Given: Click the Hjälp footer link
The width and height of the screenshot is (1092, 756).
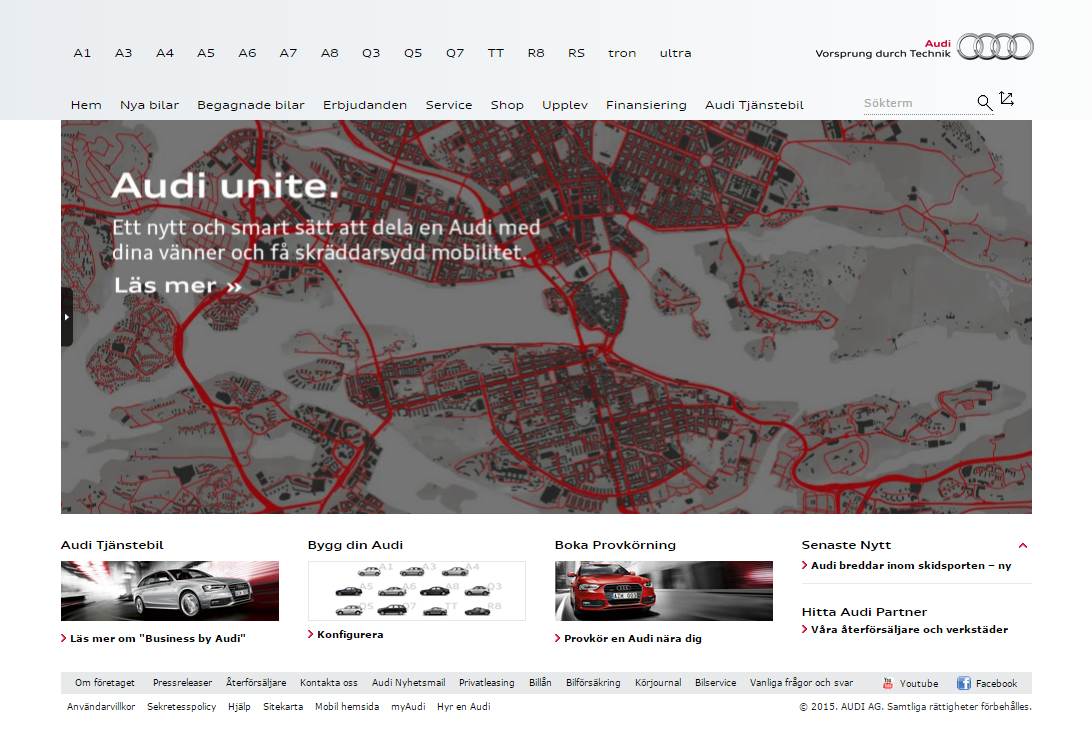Looking at the screenshot, I should point(240,707).
